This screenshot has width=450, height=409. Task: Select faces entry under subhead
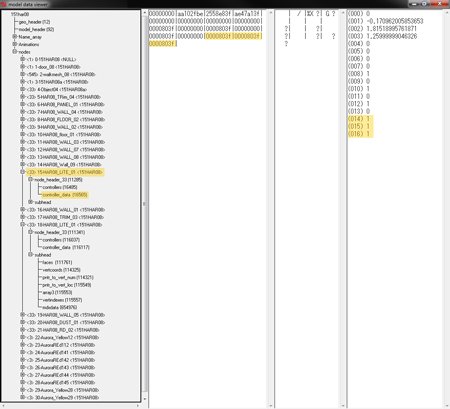coord(57,262)
